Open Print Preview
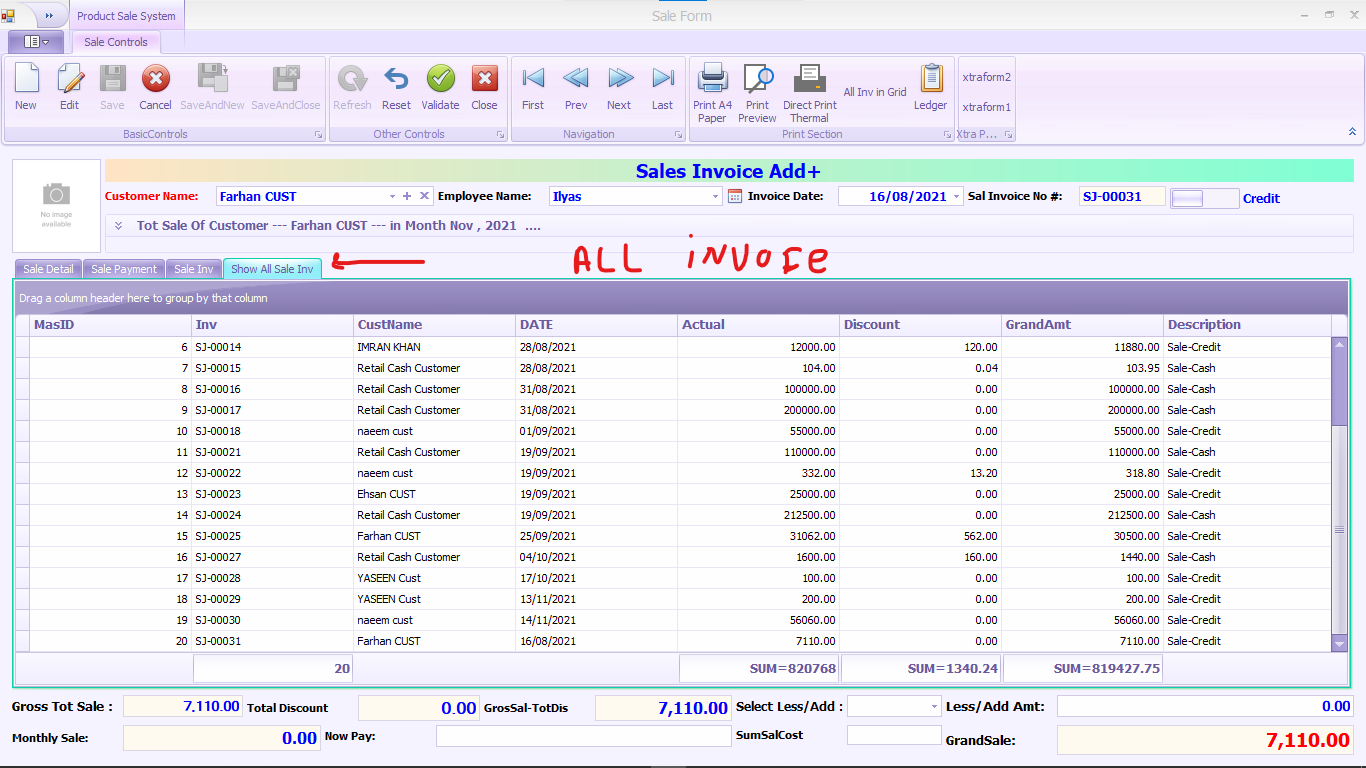The height and width of the screenshot is (768, 1366). tap(758, 93)
